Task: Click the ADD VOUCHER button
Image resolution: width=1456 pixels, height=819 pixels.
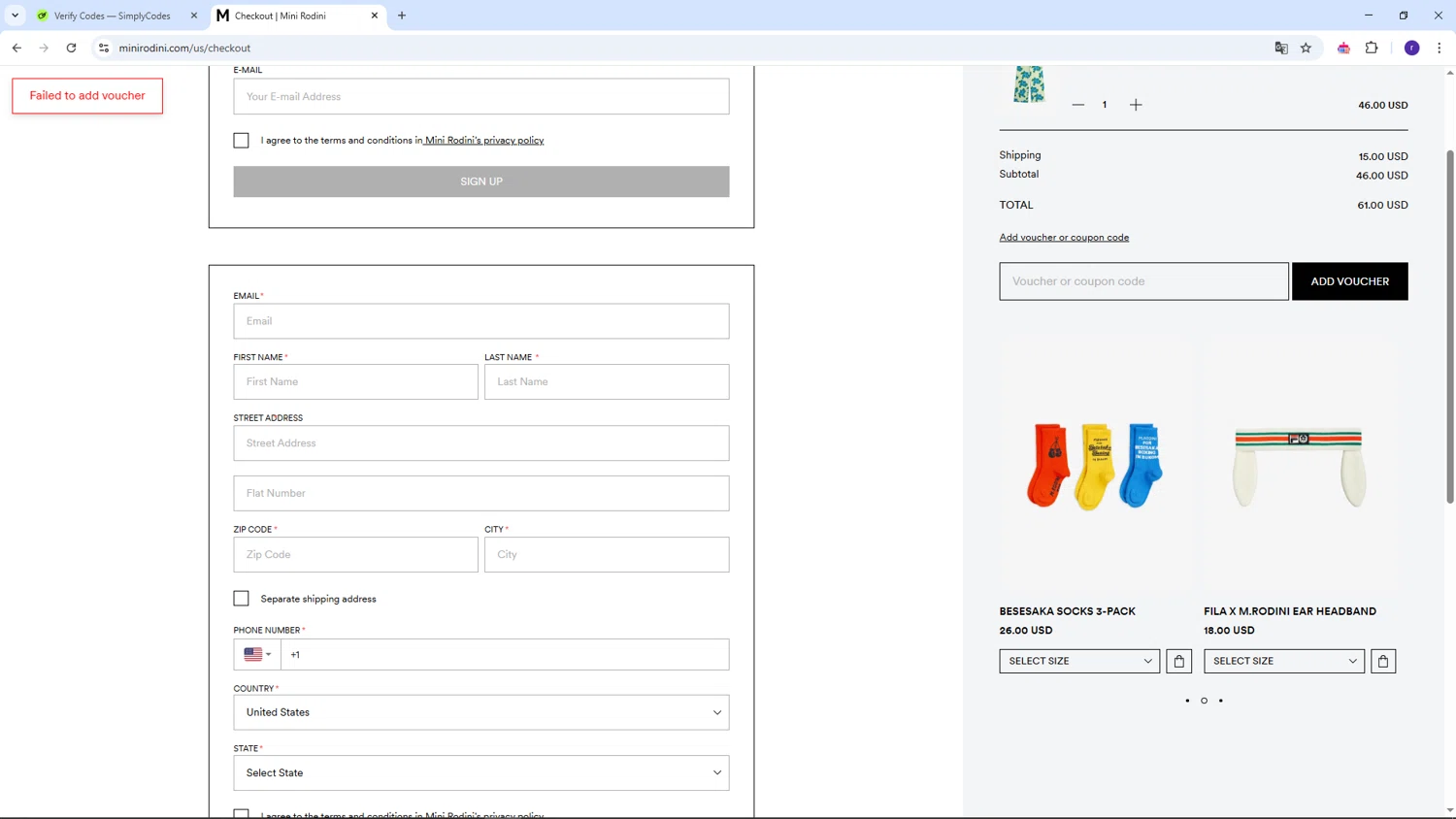Action: pyautogui.click(x=1349, y=281)
